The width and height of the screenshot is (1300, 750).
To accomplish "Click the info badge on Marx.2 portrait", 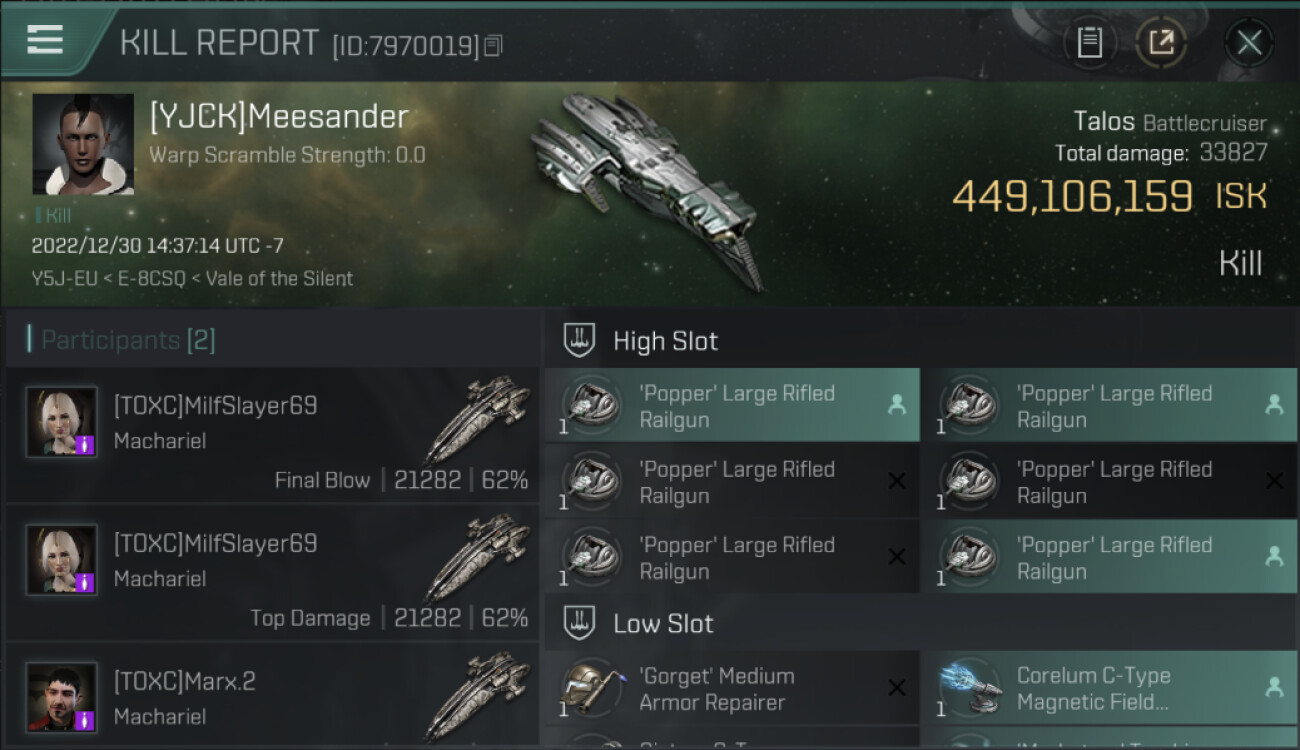I will point(85,721).
